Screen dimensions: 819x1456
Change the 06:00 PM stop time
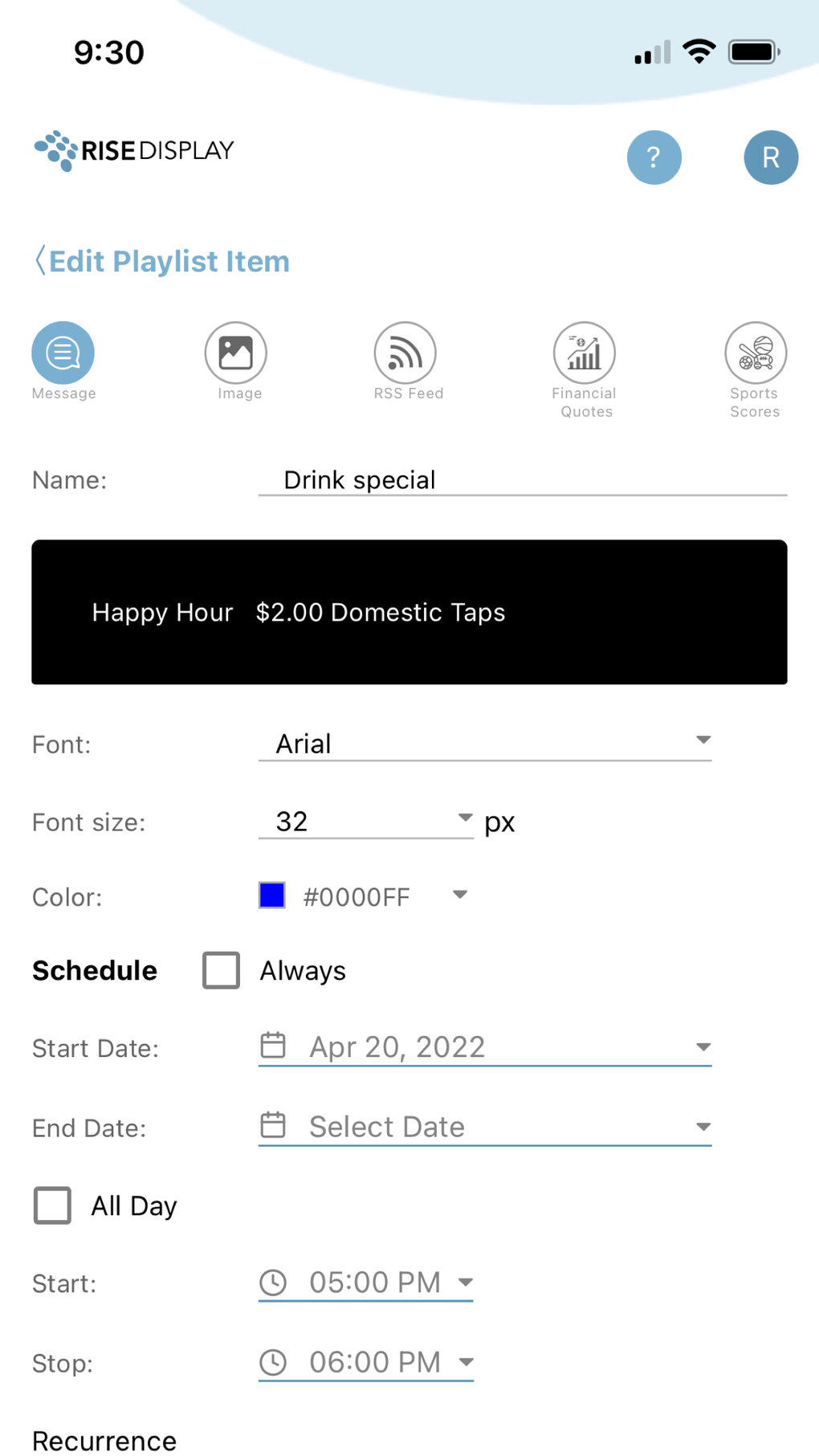tap(374, 1362)
